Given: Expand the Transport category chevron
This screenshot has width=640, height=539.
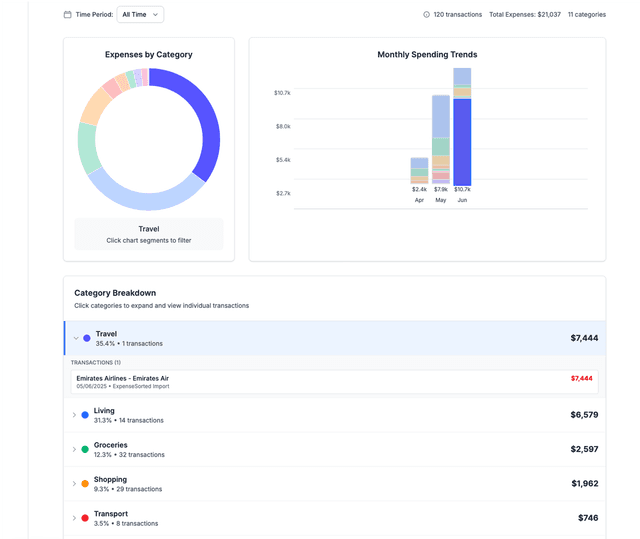Looking at the screenshot, I should [x=74, y=518].
